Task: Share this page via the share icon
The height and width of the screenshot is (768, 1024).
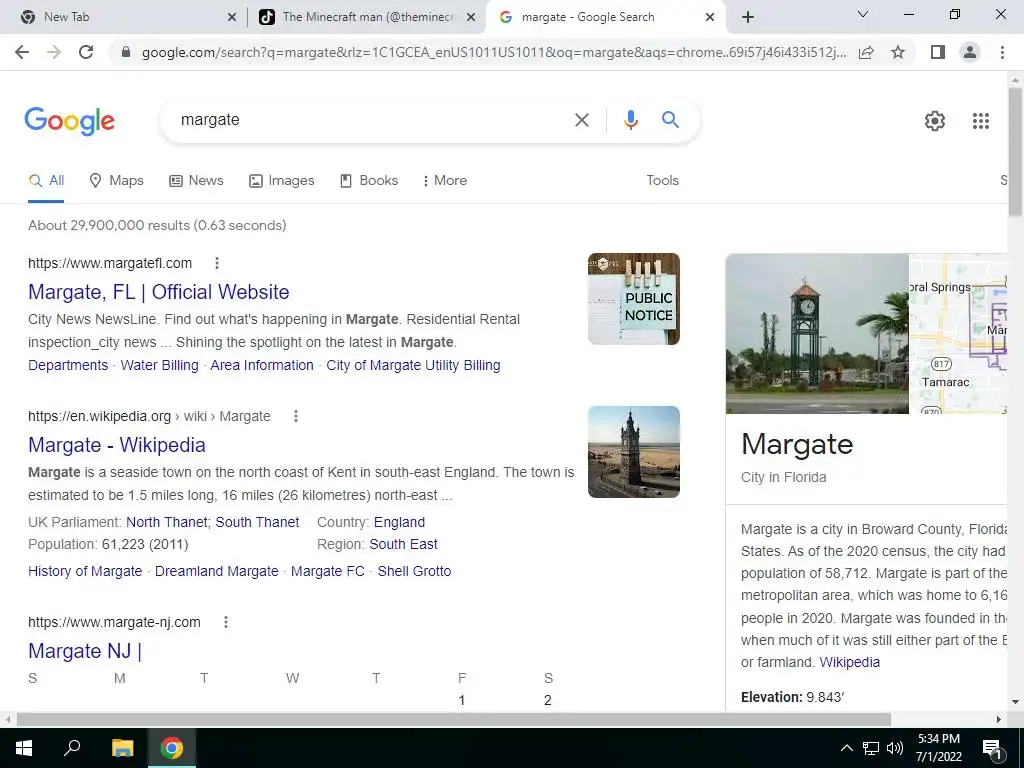Action: tap(866, 52)
